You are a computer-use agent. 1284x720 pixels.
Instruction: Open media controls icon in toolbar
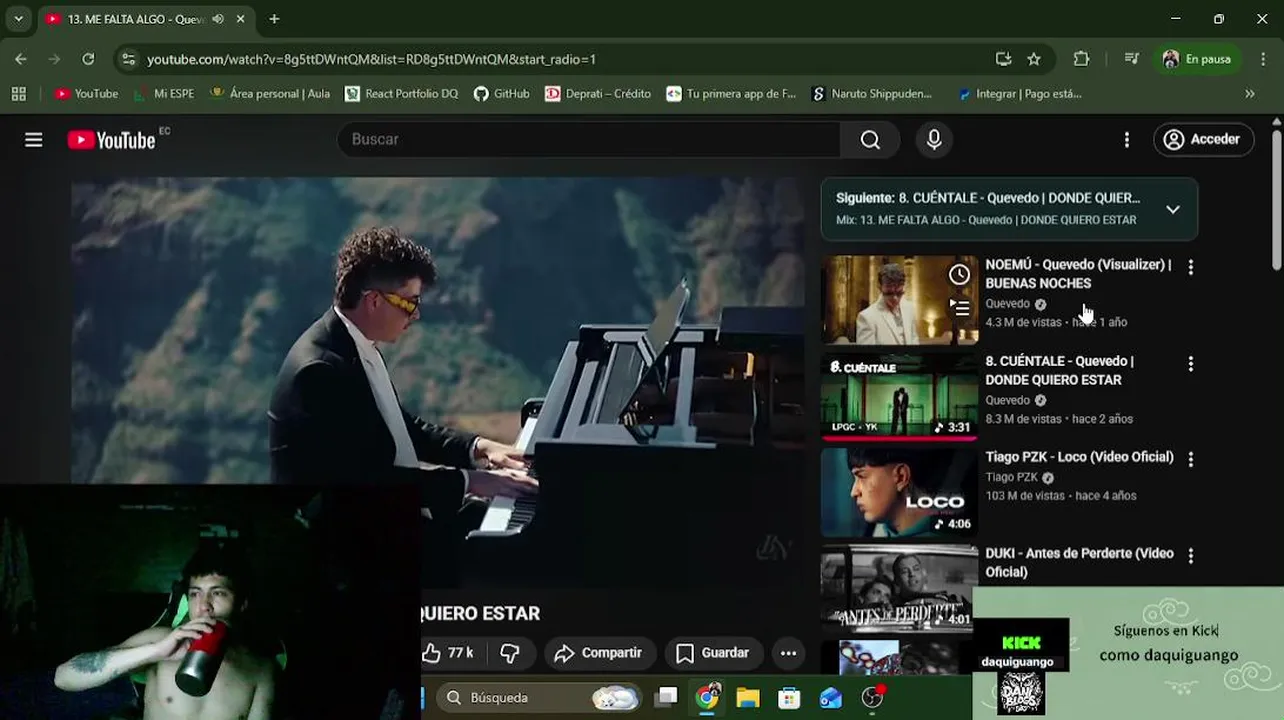(x=1131, y=59)
